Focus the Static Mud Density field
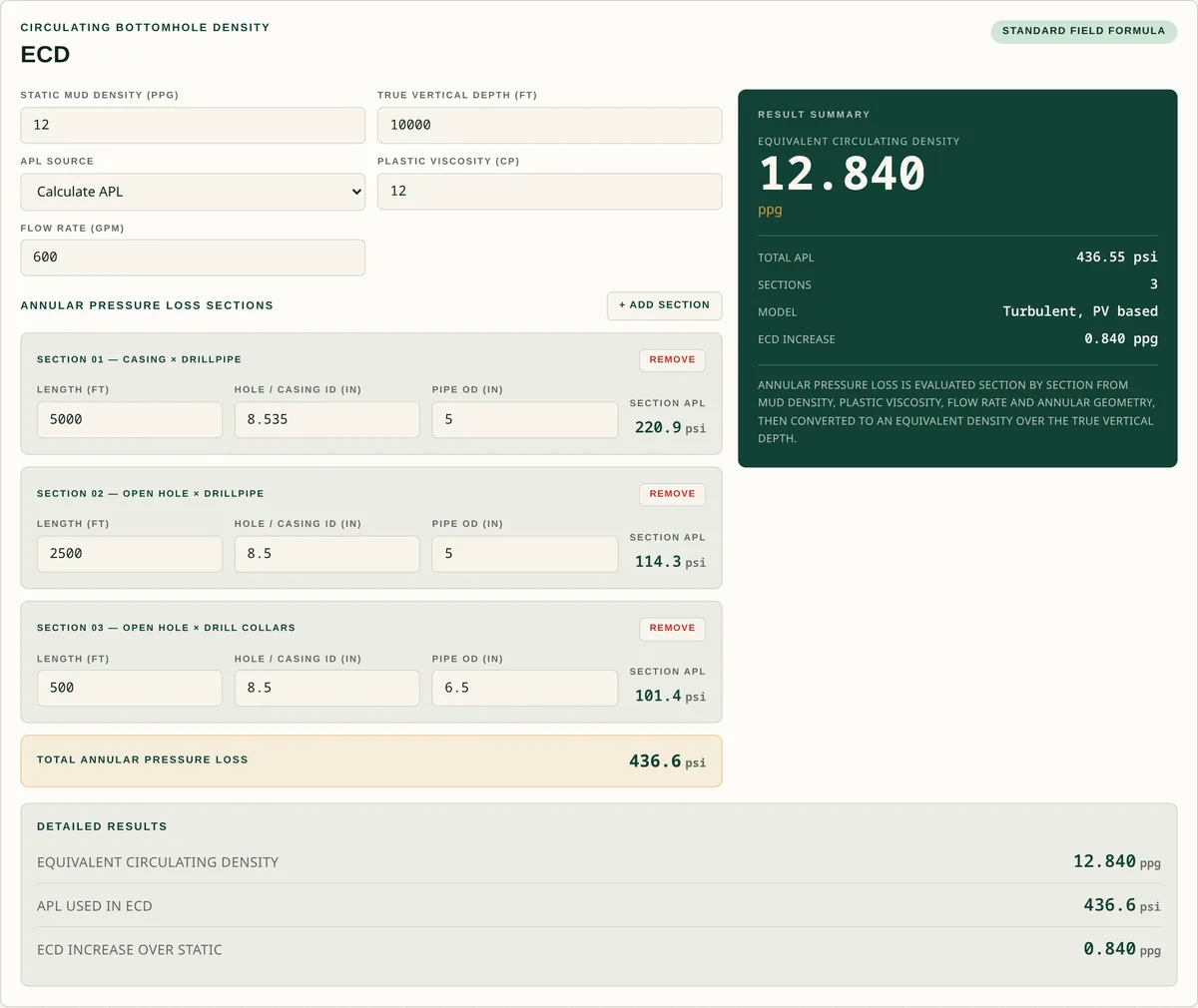The image size is (1198, 1008). (x=193, y=125)
